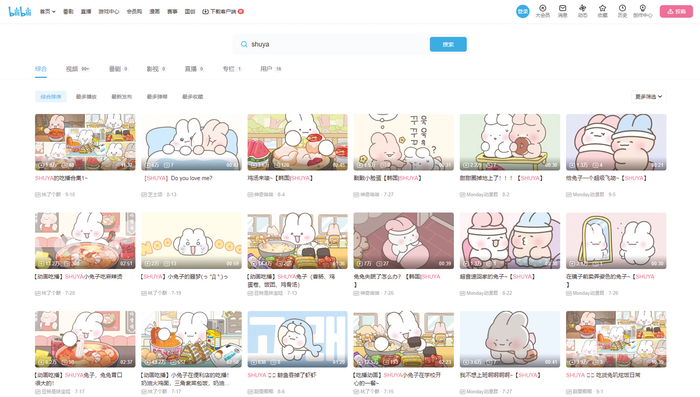
Task: Switch to the 番剧 0 results tab
Action: (119, 69)
